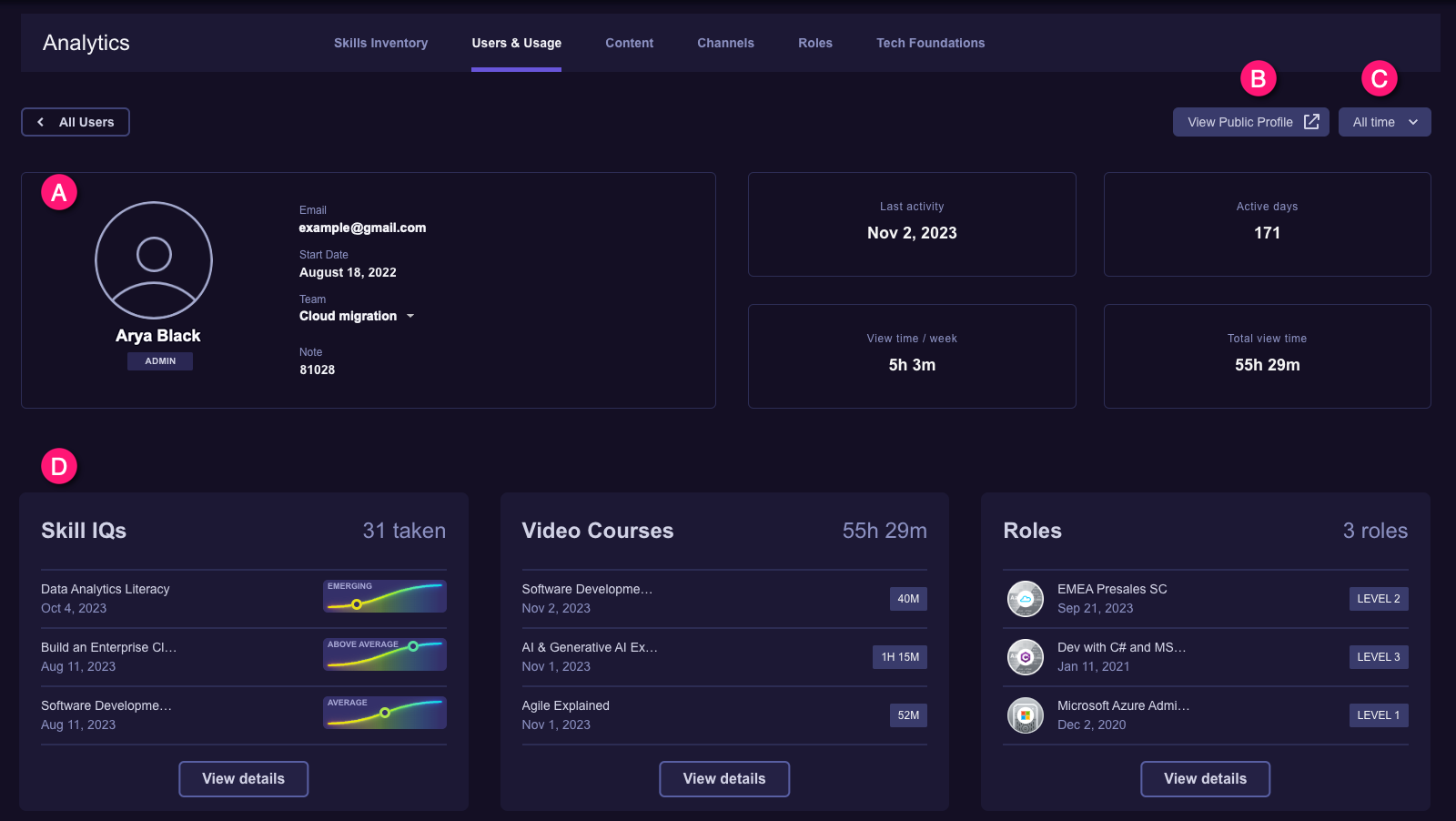The image size is (1456, 821).
Task: Open the Microsoft Azure Admi… role
Action: (x=1206, y=715)
